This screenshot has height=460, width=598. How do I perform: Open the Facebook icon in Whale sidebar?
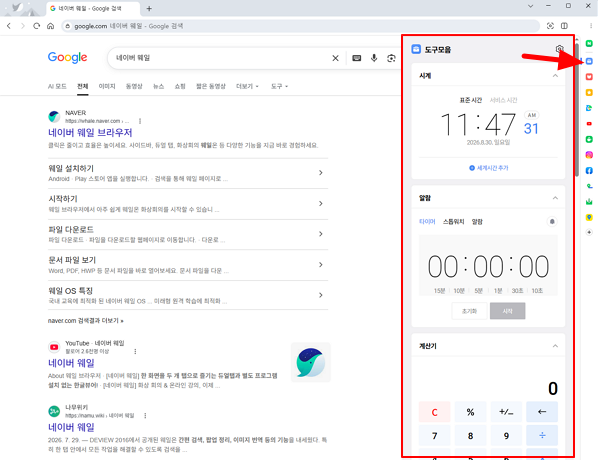coord(589,170)
